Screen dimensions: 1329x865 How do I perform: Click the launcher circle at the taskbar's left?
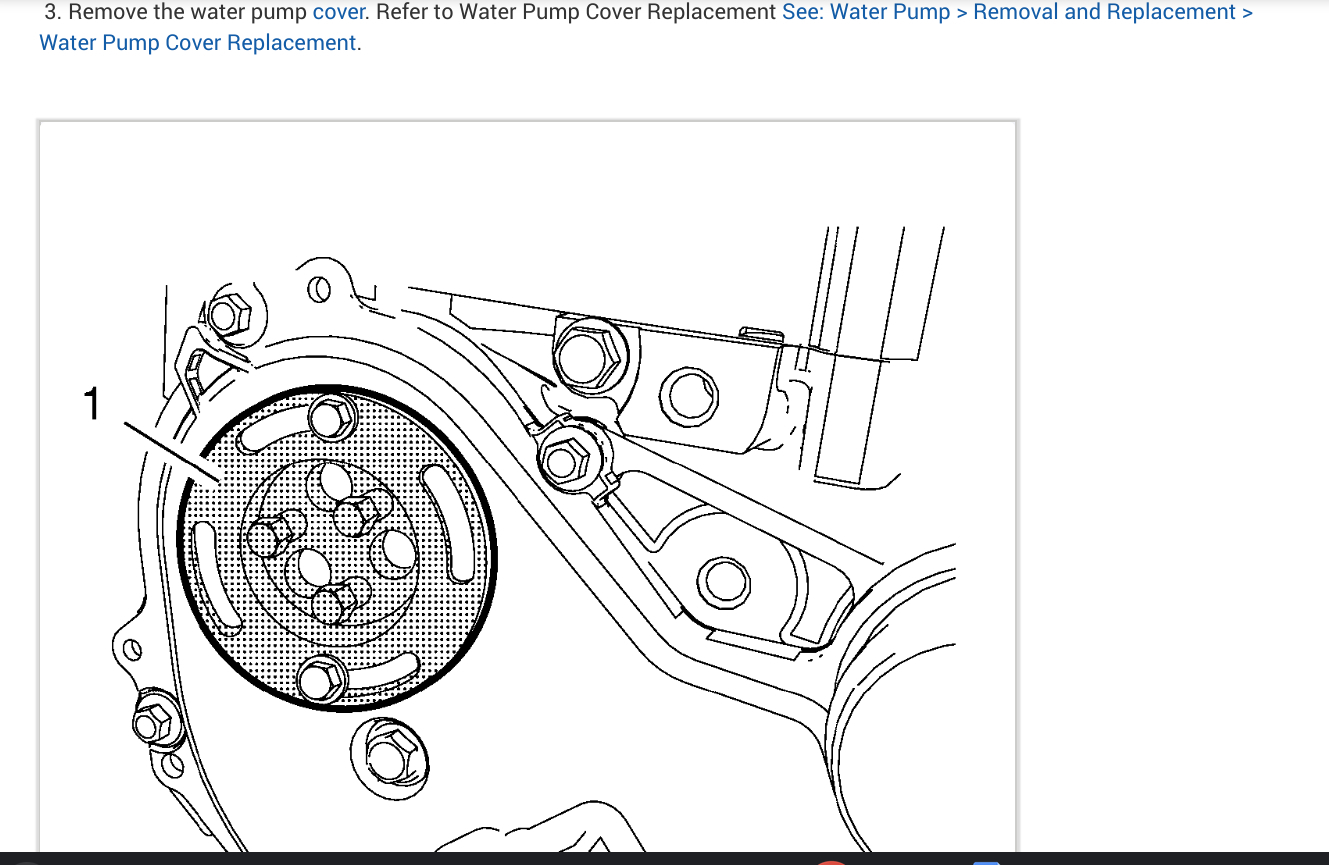pyautogui.click(x=26, y=861)
